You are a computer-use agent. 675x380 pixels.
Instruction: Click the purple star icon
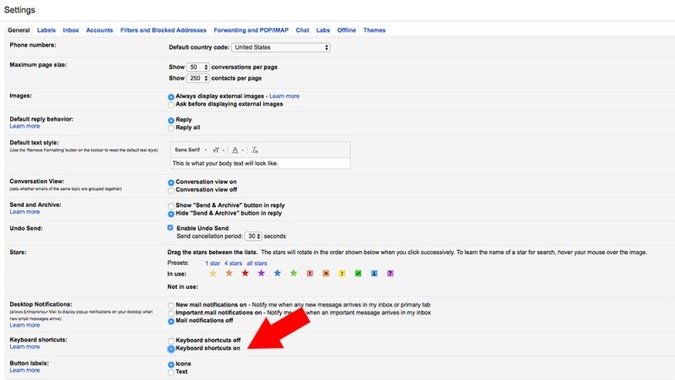pyautogui.click(x=261, y=273)
